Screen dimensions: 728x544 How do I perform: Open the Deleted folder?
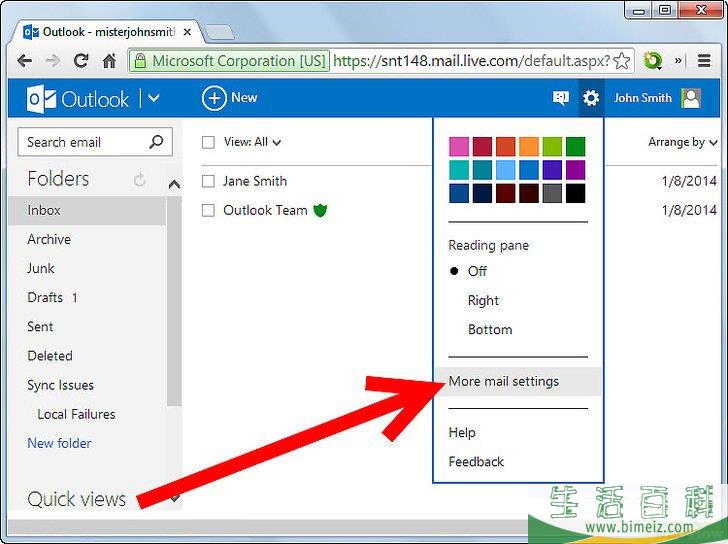click(50, 356)
